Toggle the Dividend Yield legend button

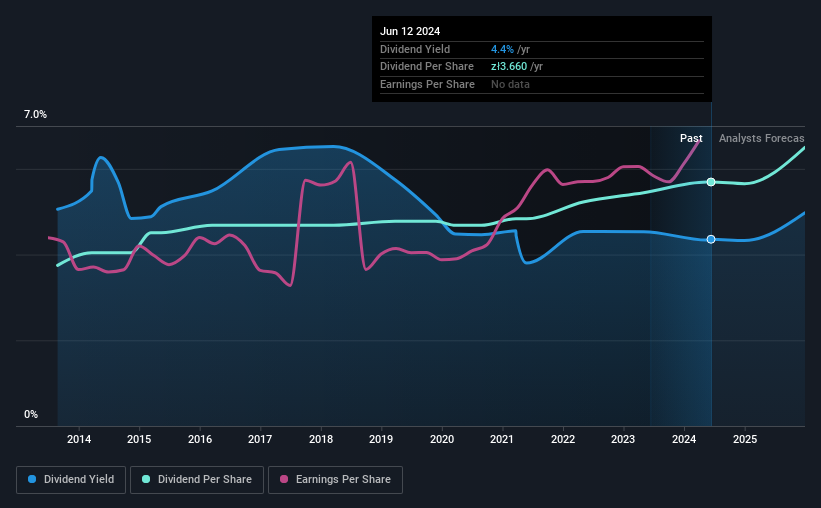coord(71,480)
